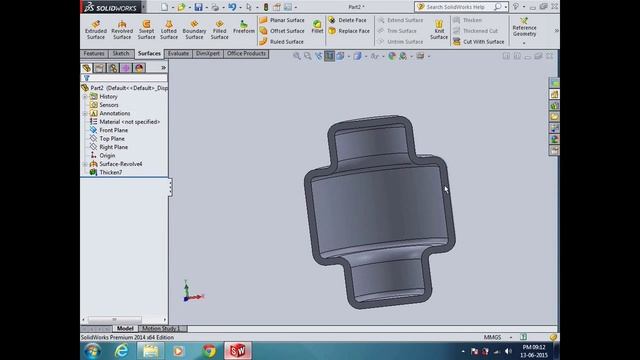Click the Ruled Surface command
This screenshot has height=360, width=640.
[282, 42]
